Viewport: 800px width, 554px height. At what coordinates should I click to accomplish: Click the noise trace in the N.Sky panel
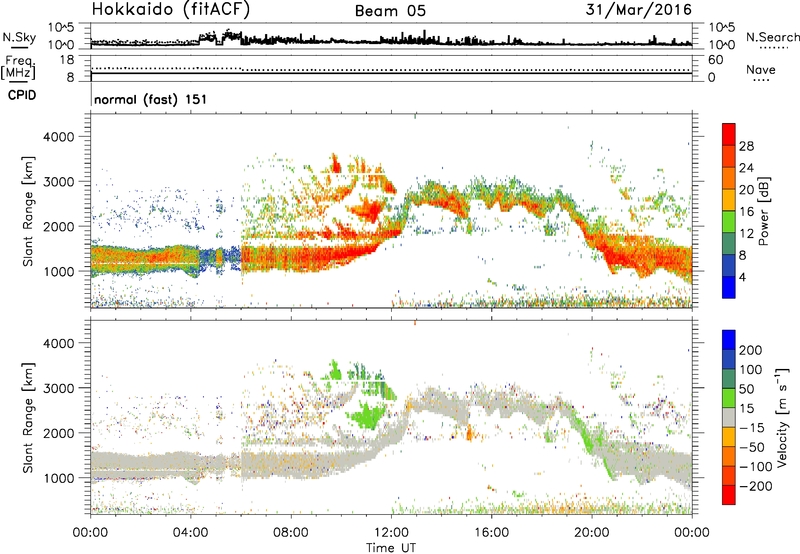click(391, 40)
